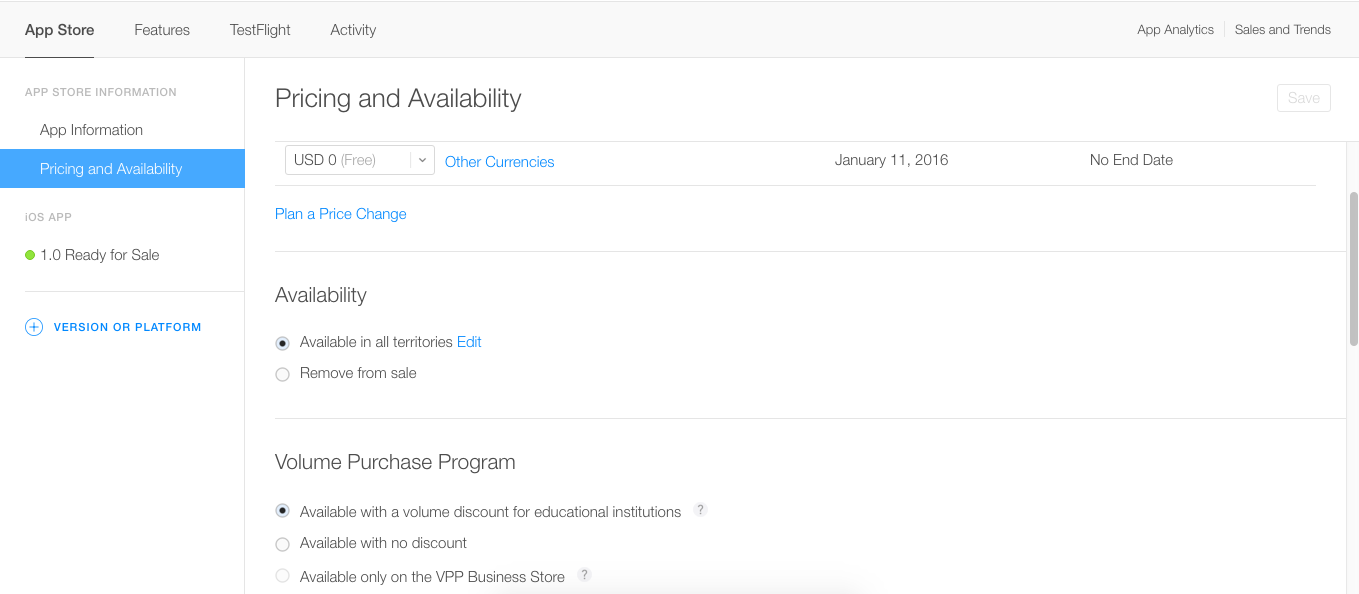1359x594 pixels.
Task: Click the No End Date value
Action: click(x=1131, y=160)
